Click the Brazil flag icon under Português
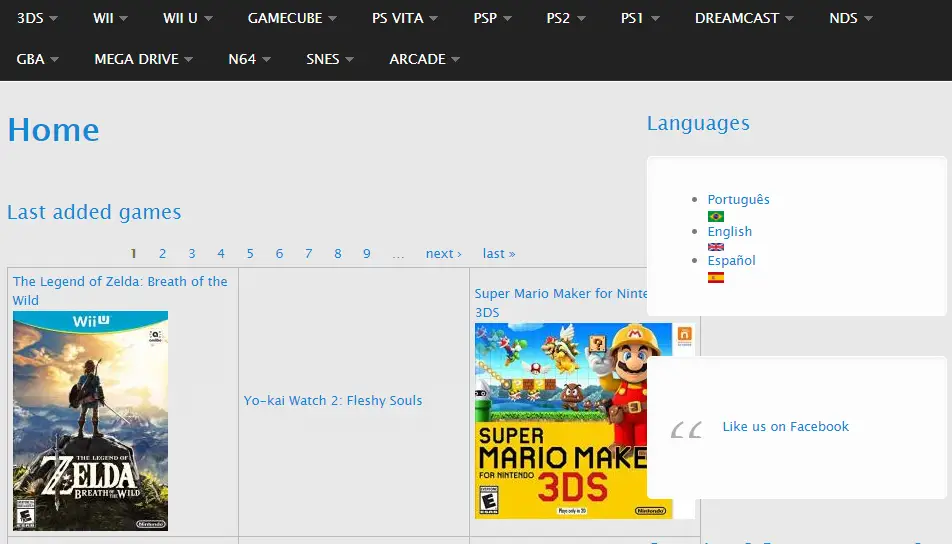952x544 pixels. [716, 216]
